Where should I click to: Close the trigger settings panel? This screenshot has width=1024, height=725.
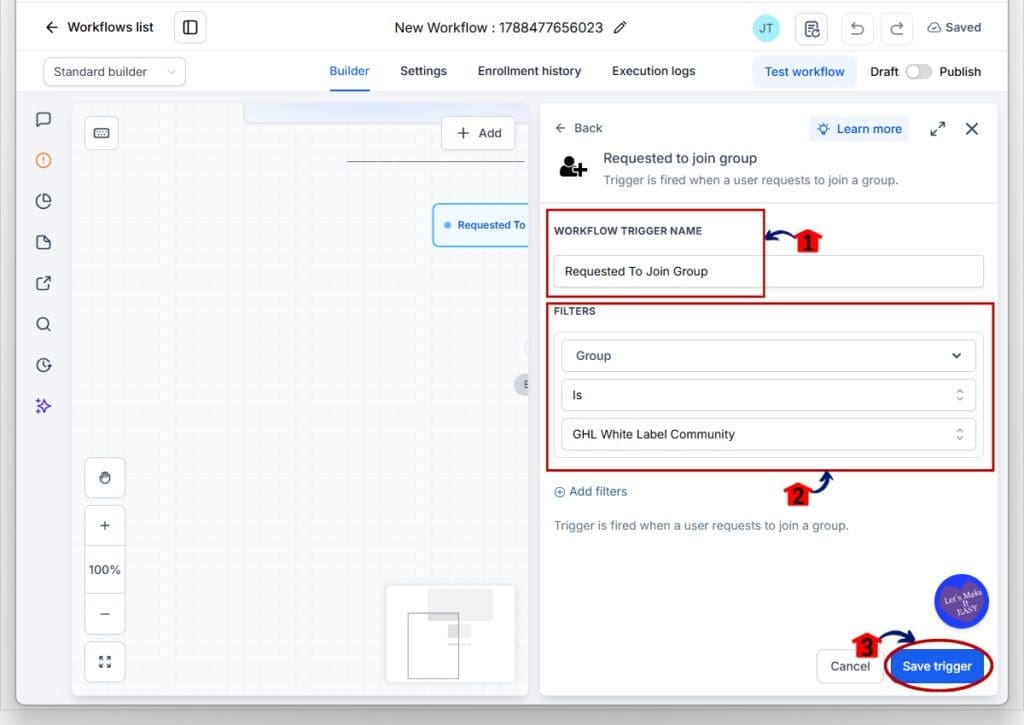pos(972,129)
